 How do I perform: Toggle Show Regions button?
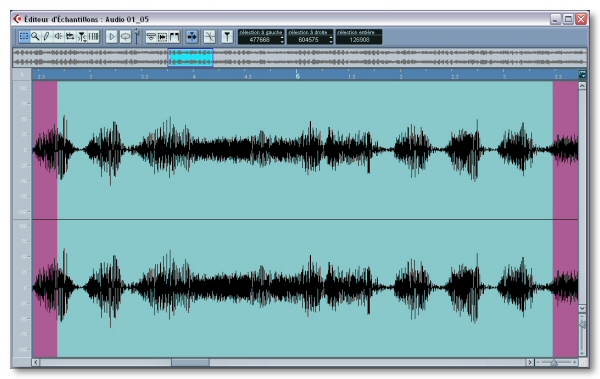[174, 37]
